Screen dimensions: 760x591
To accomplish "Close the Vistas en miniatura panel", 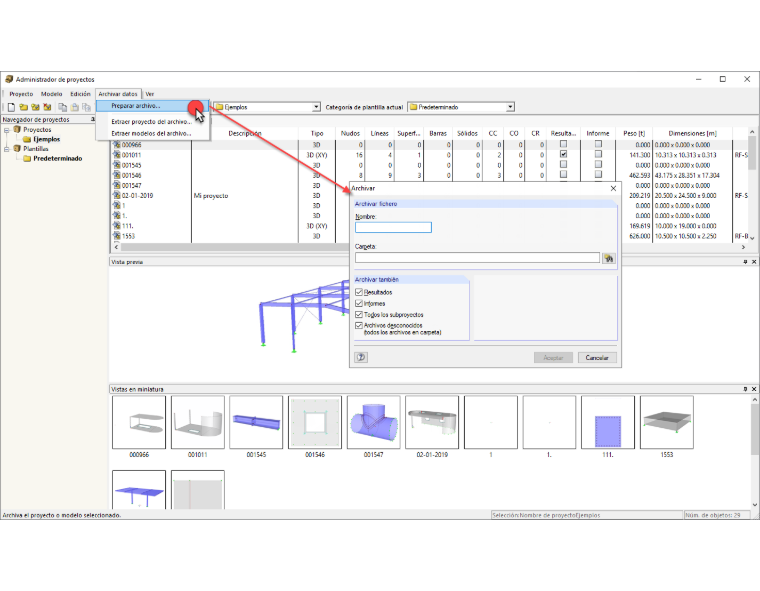I will tap(754, 389).
